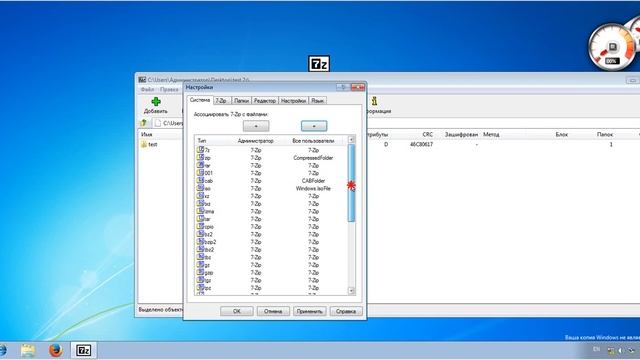The height and width of the screenshot is (360, 640).
Task: Select the bzip2 file type icon
Action: (200, 242)
